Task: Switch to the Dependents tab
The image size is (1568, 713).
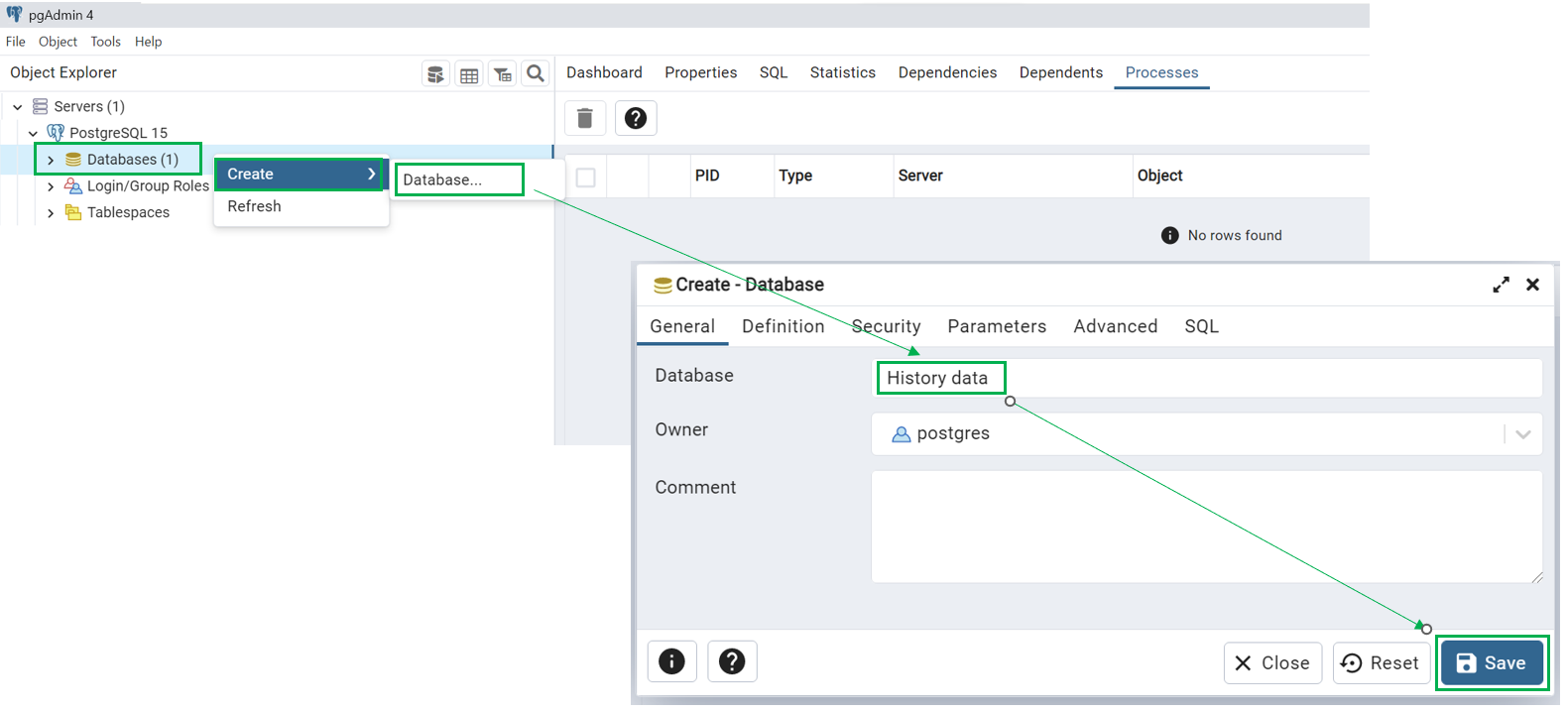Action: [x=1061, y=72]
